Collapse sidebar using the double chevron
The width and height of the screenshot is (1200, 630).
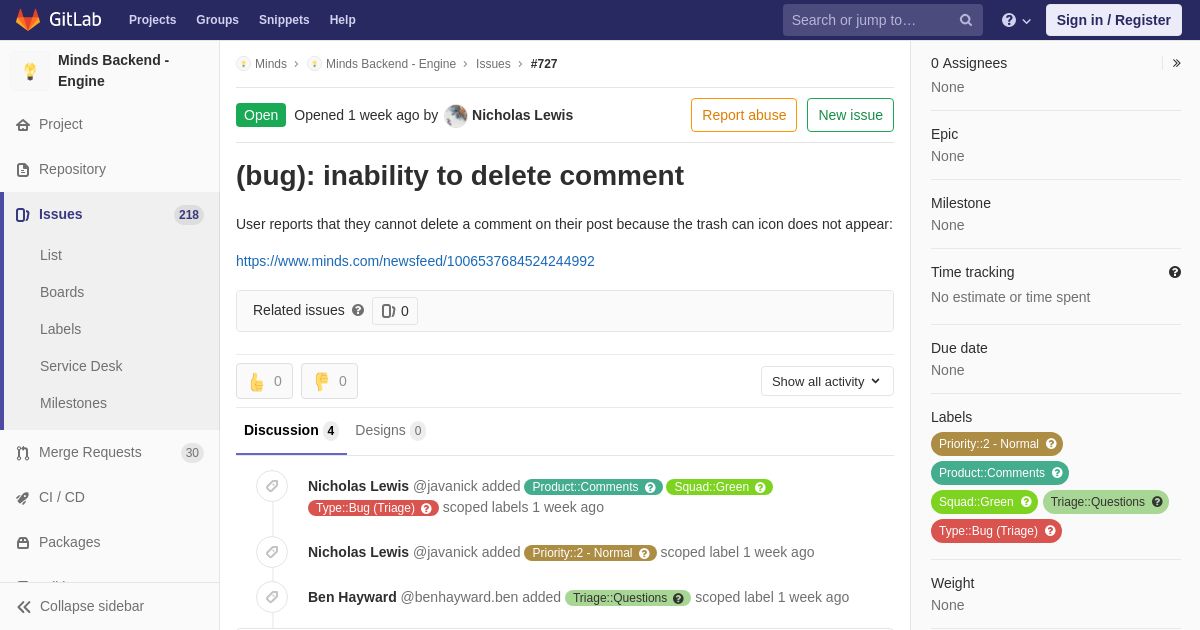pyautogui.click(x=24, y=606)
